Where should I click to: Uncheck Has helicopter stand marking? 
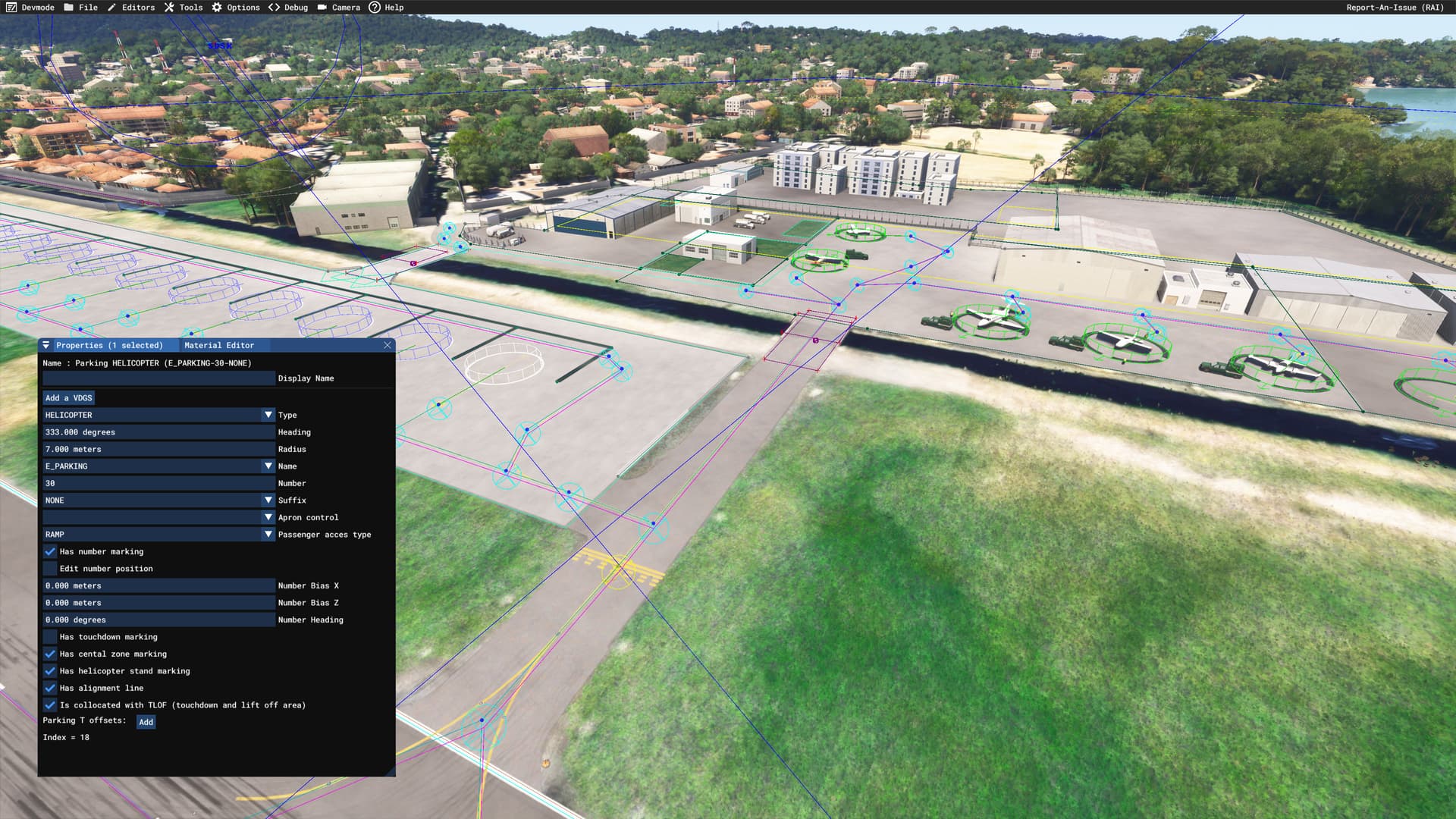tap(50, 670)
